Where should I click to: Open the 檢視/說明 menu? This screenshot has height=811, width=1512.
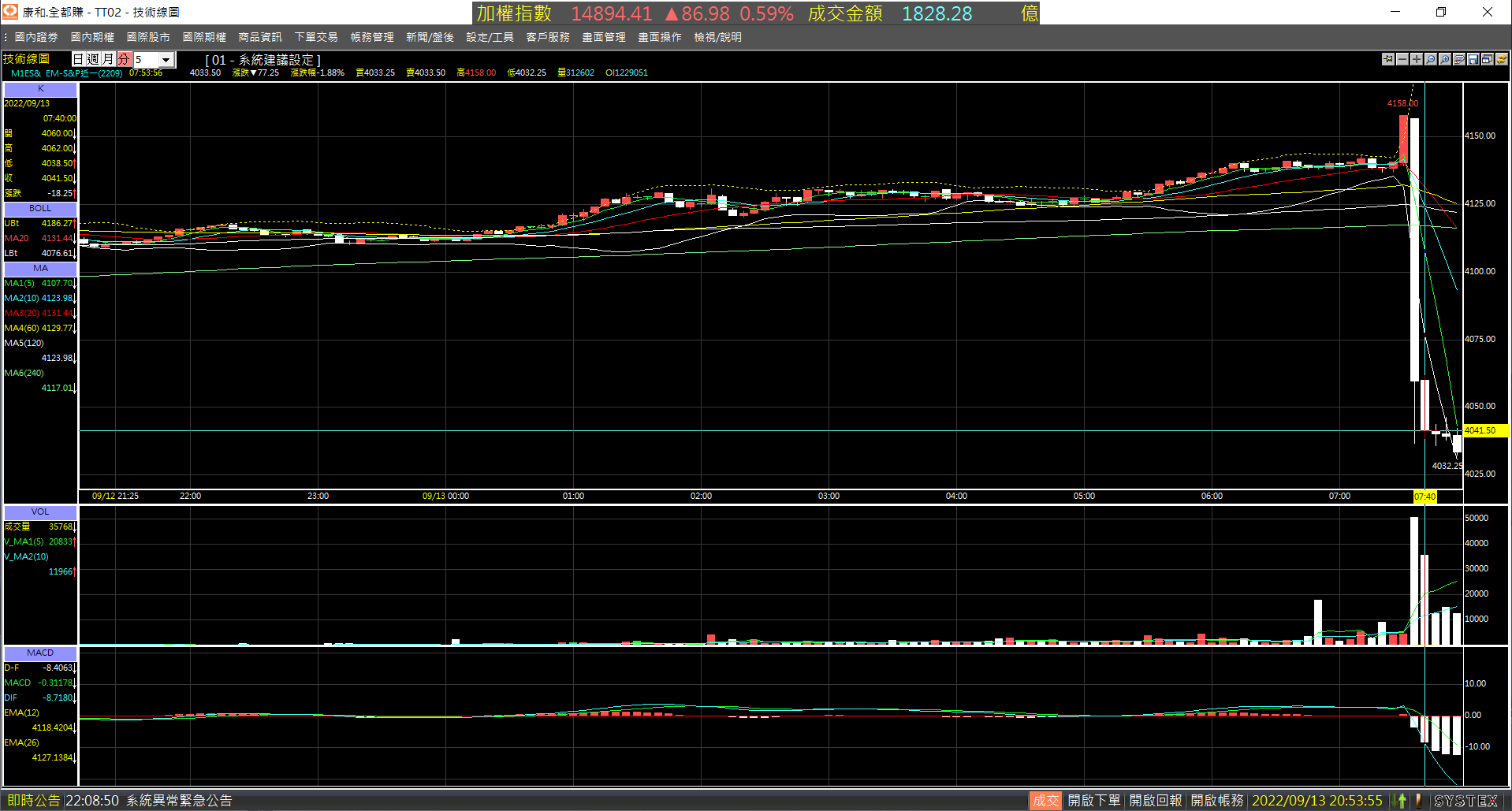pyautogui.click(x=717, y=37)
